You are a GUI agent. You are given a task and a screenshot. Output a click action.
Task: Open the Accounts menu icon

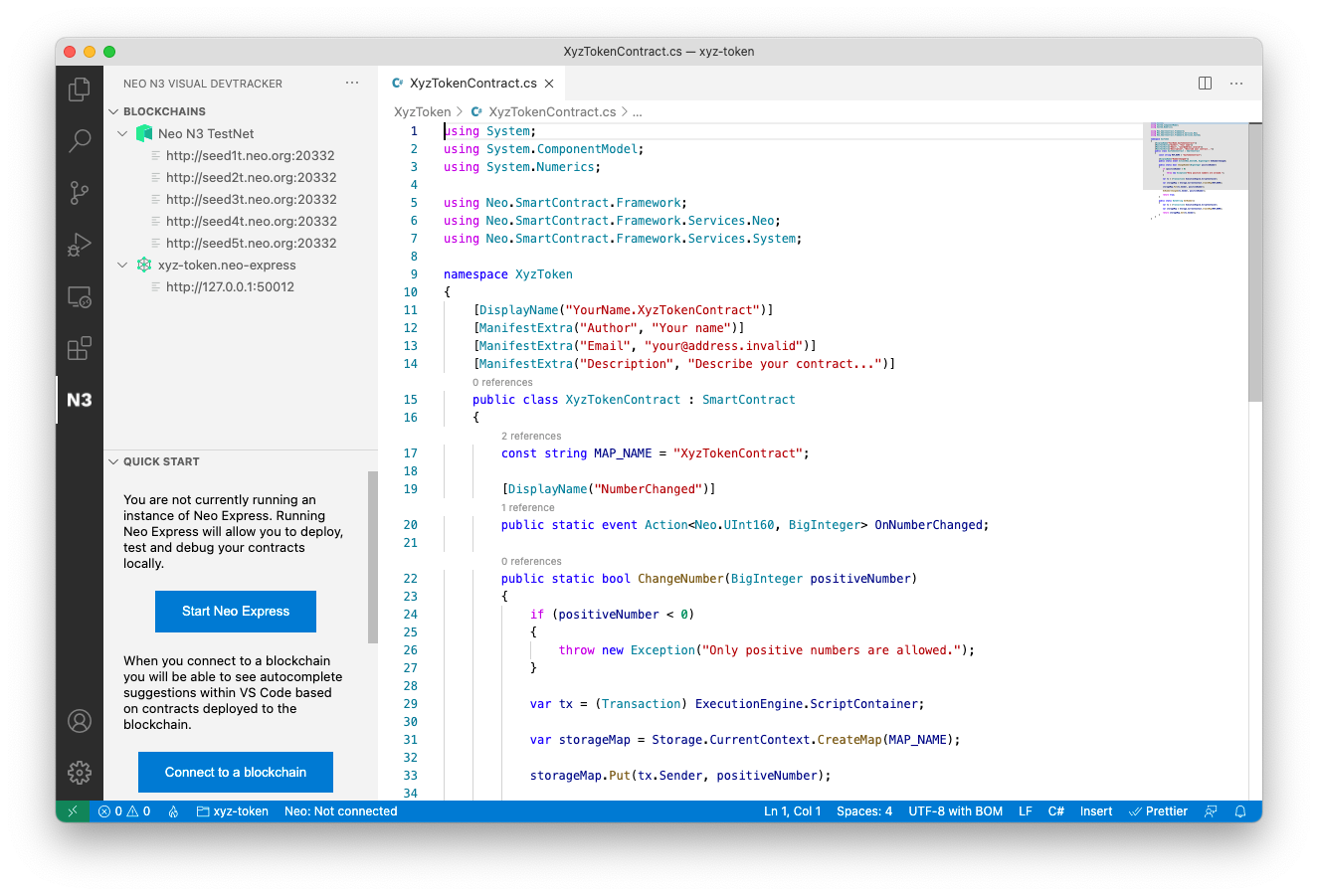click(80, 721)
